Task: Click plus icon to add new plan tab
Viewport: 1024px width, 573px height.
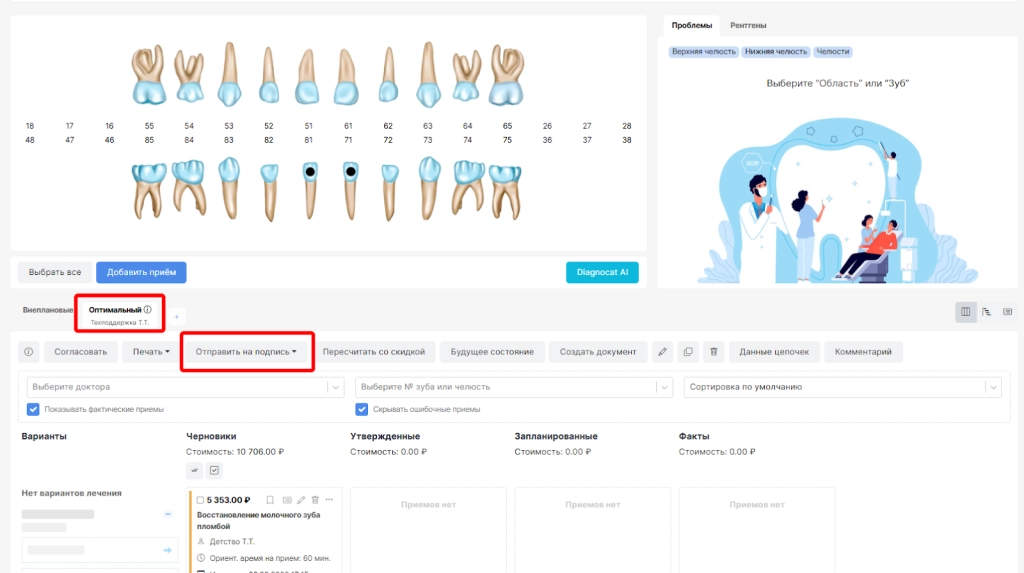Action: click(178, 317)
